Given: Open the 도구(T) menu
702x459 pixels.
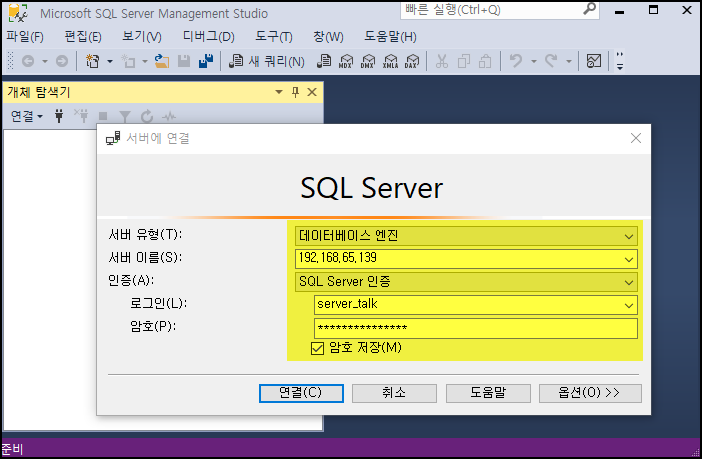Looking at the screenshot, I should (x=274, y=37).
